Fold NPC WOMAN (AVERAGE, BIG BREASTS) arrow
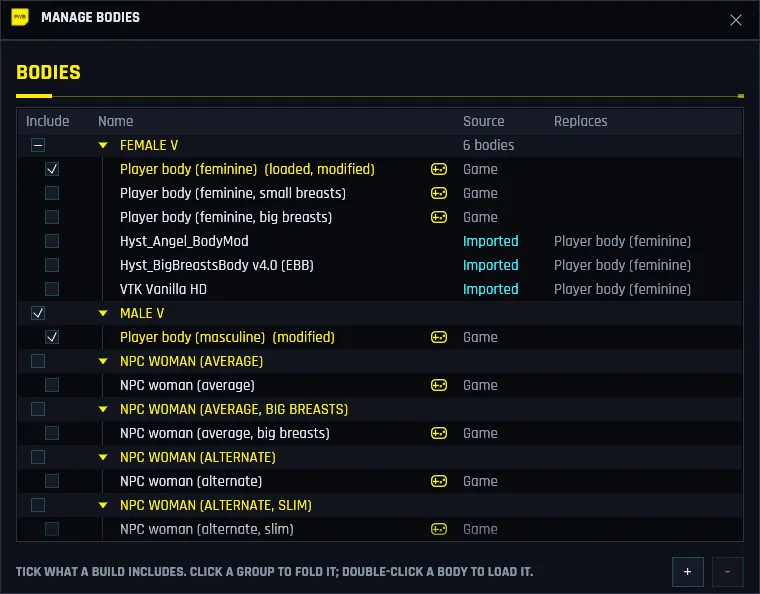 [x=103, y=409]
